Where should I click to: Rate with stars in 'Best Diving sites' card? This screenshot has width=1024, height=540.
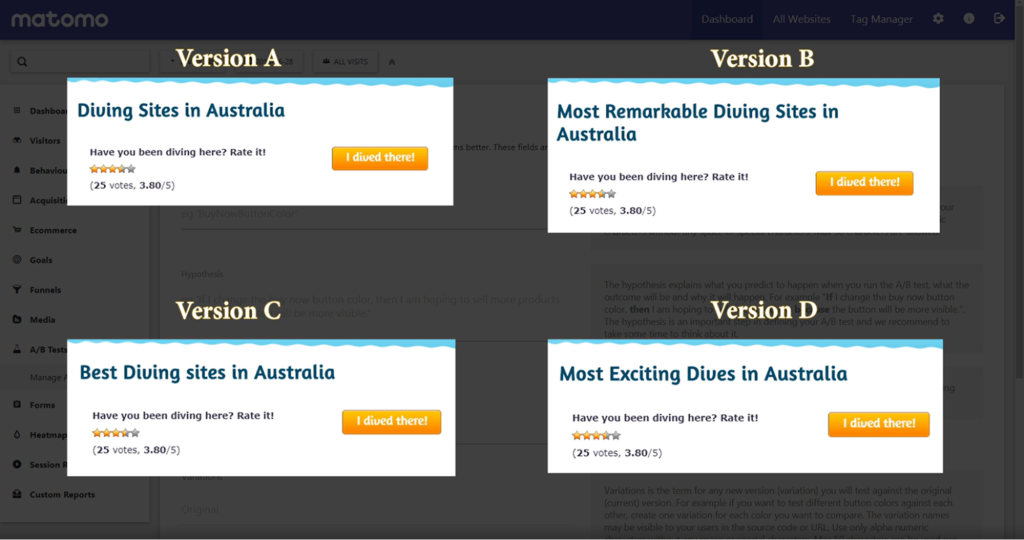pyautogui.click(x=116, y=433)
